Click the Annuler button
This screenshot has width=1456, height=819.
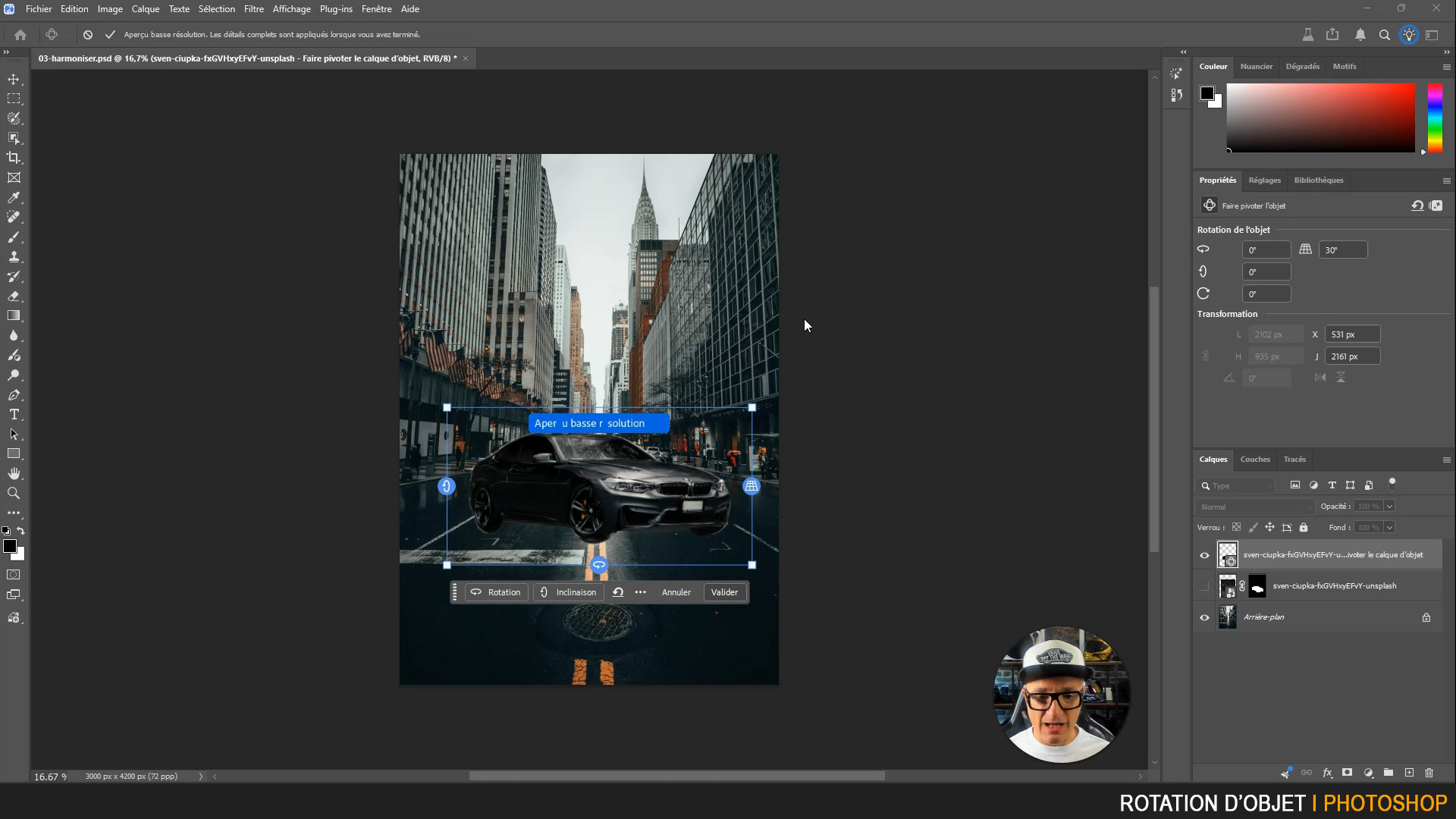[x=676, y=592]
